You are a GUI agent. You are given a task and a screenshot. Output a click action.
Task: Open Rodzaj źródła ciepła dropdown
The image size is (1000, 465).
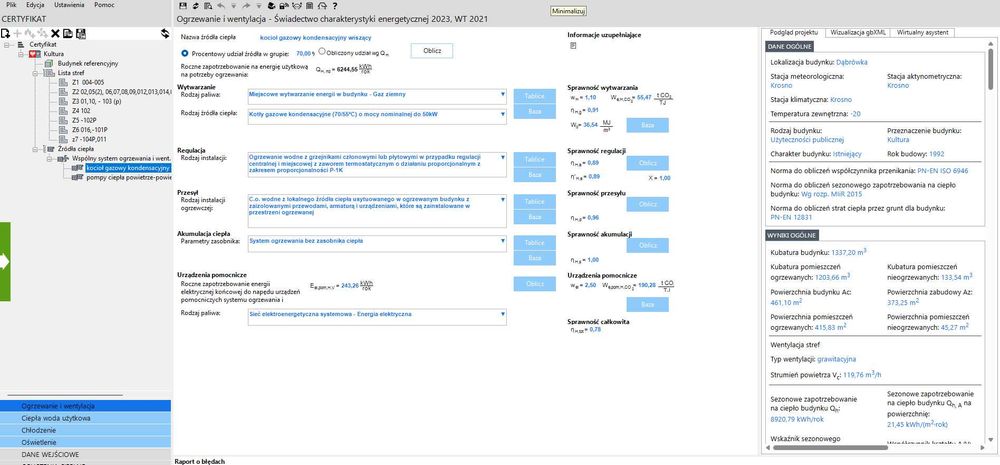503,114
